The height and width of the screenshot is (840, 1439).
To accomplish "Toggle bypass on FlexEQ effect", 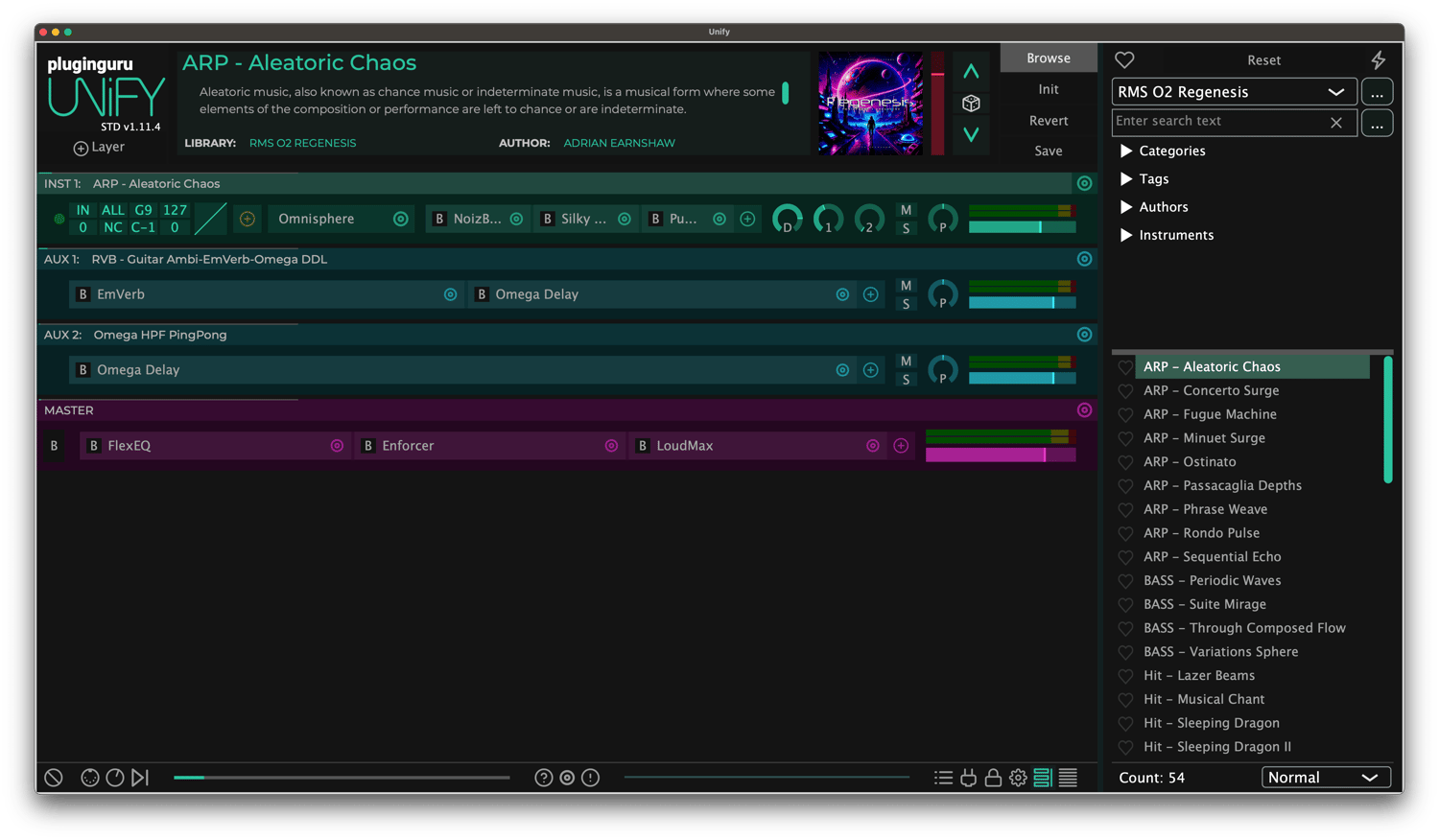I will click(94, 446).
